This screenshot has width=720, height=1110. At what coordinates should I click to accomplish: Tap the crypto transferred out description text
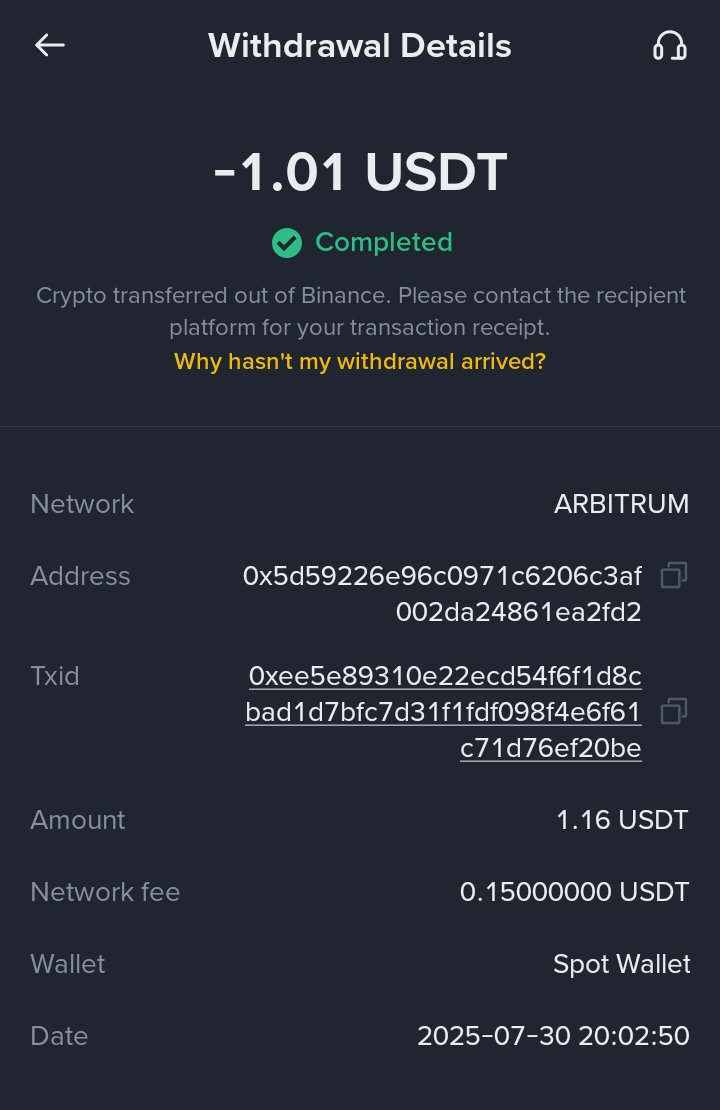(x=360, y=311)
